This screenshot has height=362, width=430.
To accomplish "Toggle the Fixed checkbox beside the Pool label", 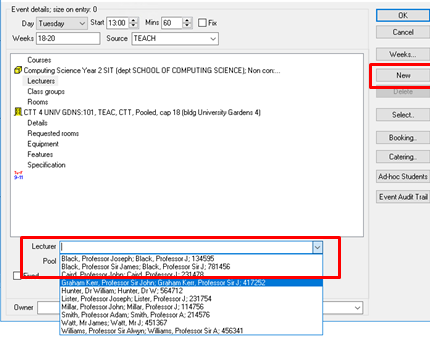I will [x=17, y=276].
